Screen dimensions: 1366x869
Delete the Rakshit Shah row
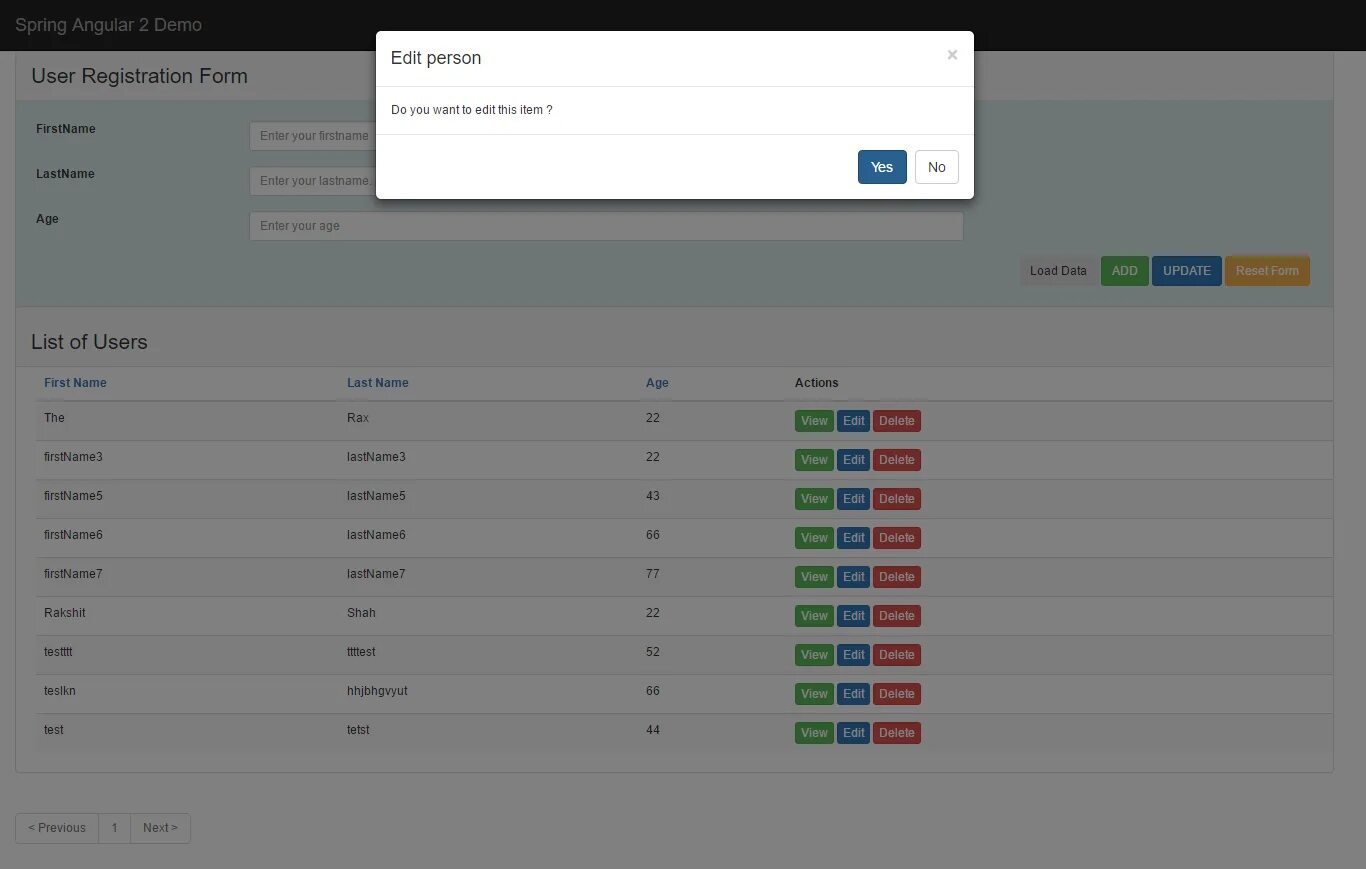click(897, 616)
